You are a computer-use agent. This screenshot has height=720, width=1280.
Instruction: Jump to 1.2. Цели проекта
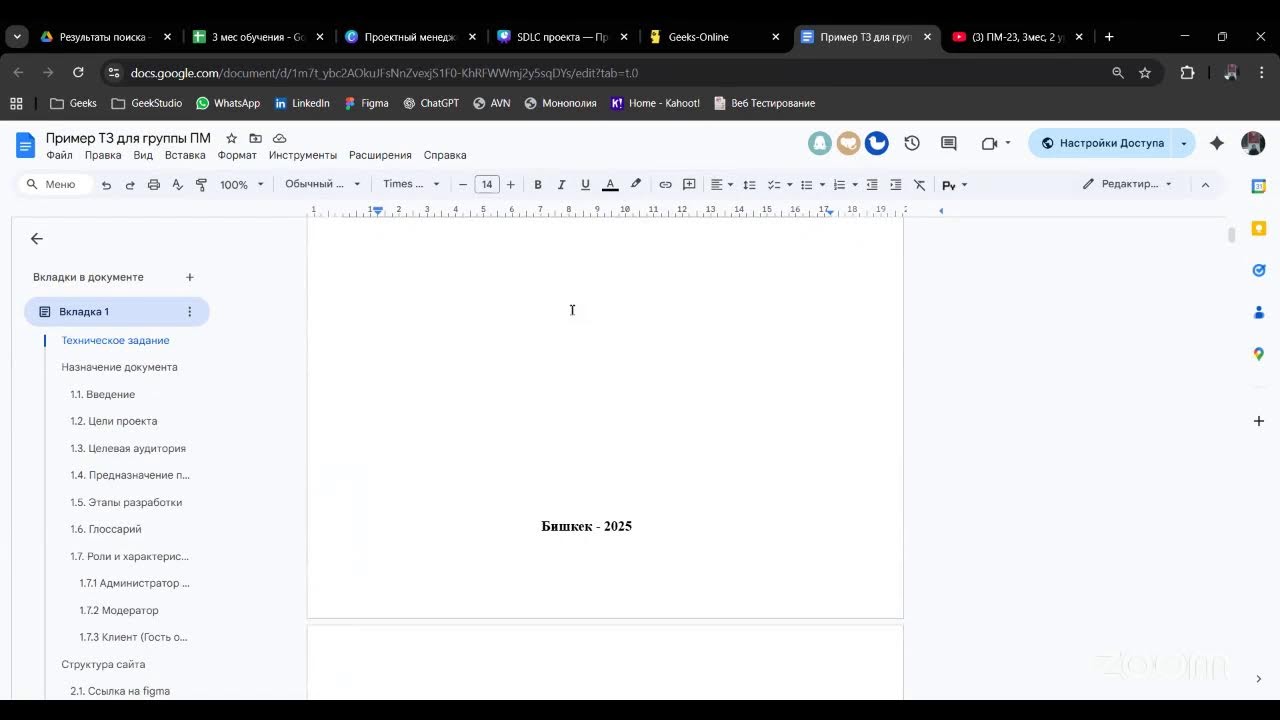(114, 421)
